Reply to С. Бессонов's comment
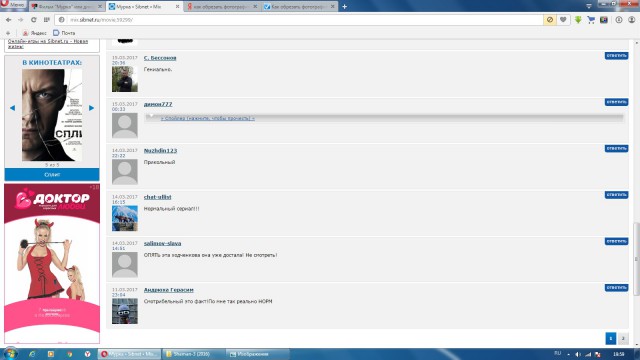Image resolution: width=640 pixels, height=360 pixels. [616, 56]
